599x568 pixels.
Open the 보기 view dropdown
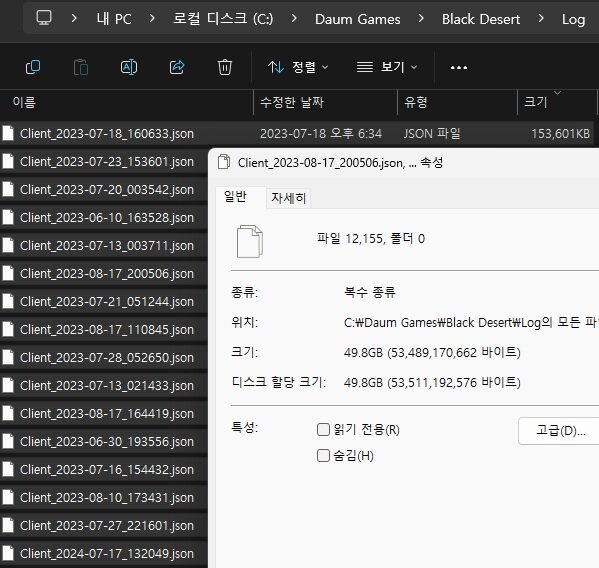(x=387, y=68)
